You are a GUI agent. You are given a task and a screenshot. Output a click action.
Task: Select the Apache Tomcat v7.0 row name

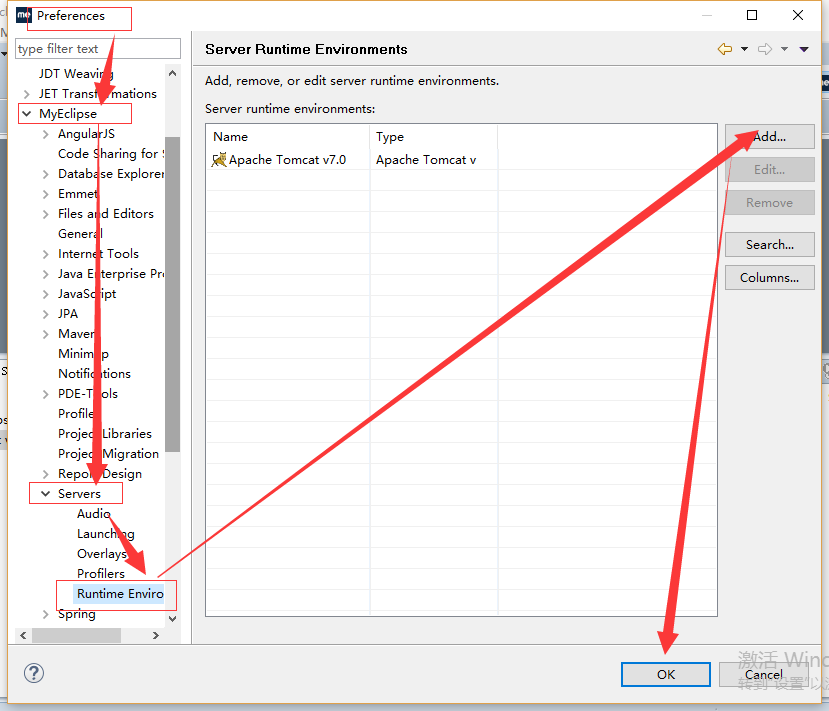287,160
